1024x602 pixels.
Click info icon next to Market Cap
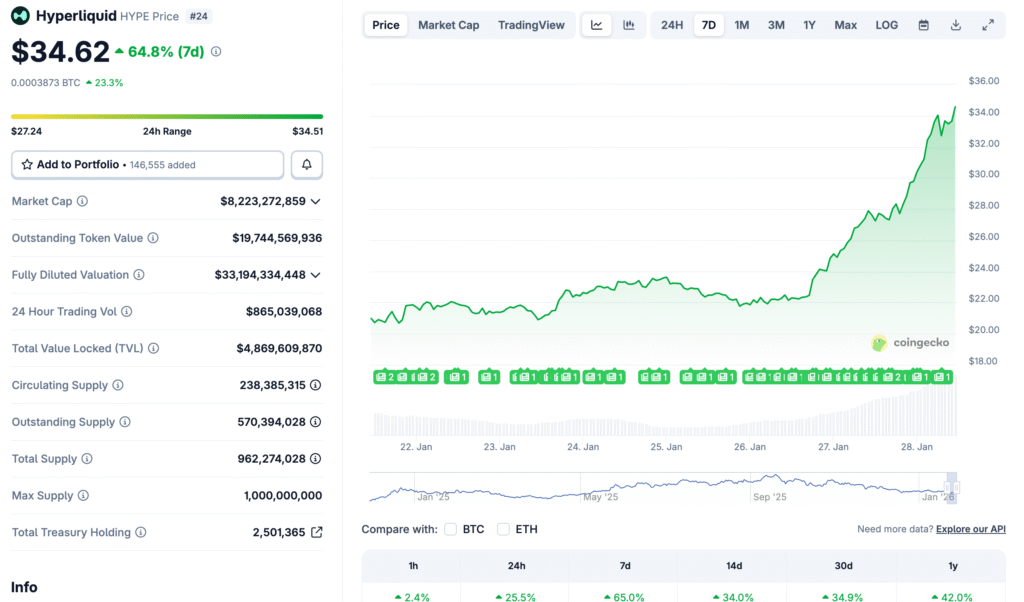click(x=82, y=201)
